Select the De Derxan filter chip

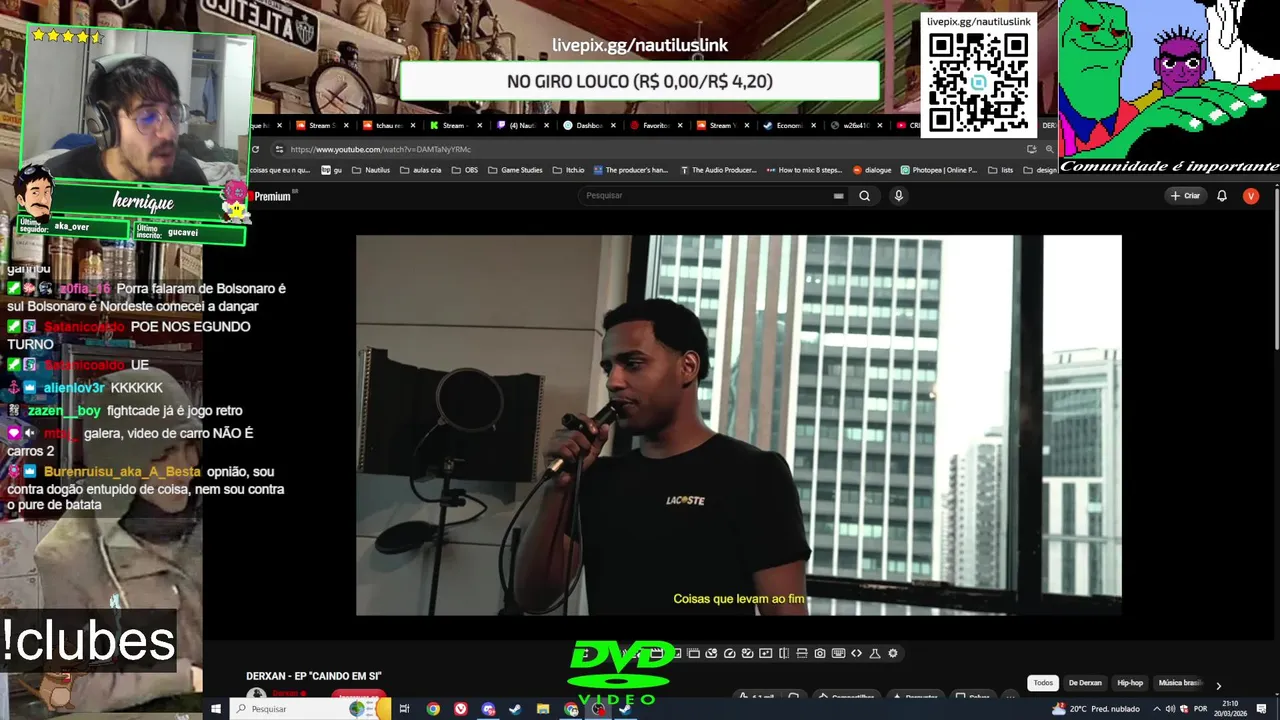[x=1085, y=683]
